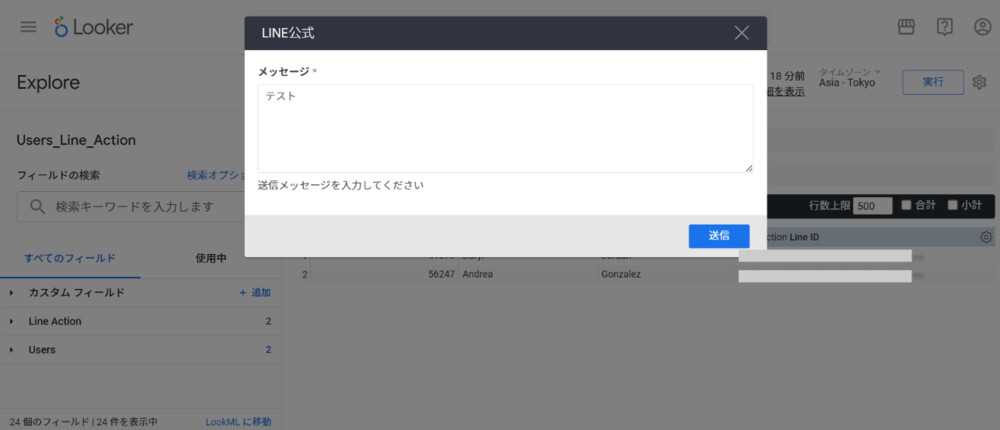1000x430 pixels.
Task: Open the hamburger main menu
Action: pos(28,27)
